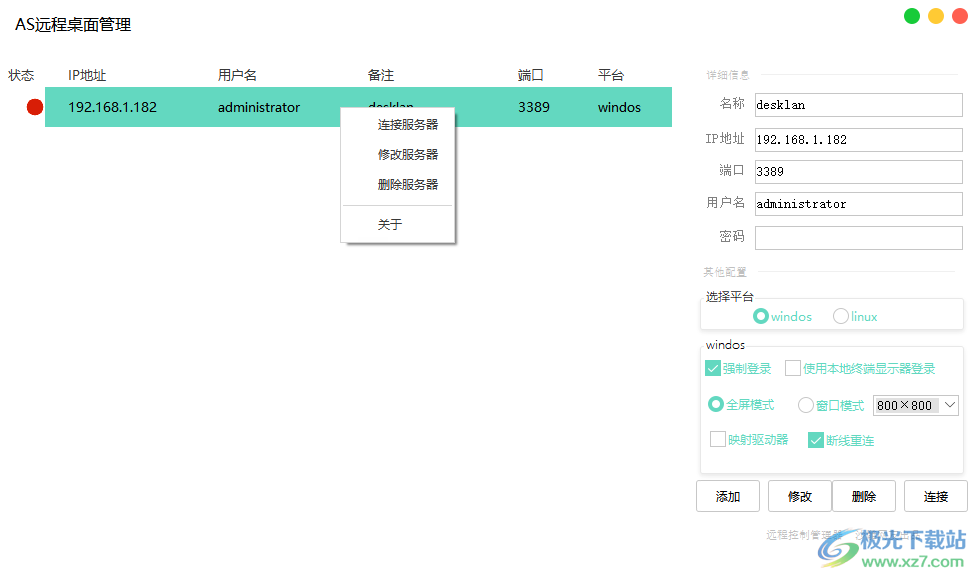The height and width of the screenshot is (578, 977).
Task: Uncheck the 强制登录 checkbox
Action: click(x=714, y=368)
